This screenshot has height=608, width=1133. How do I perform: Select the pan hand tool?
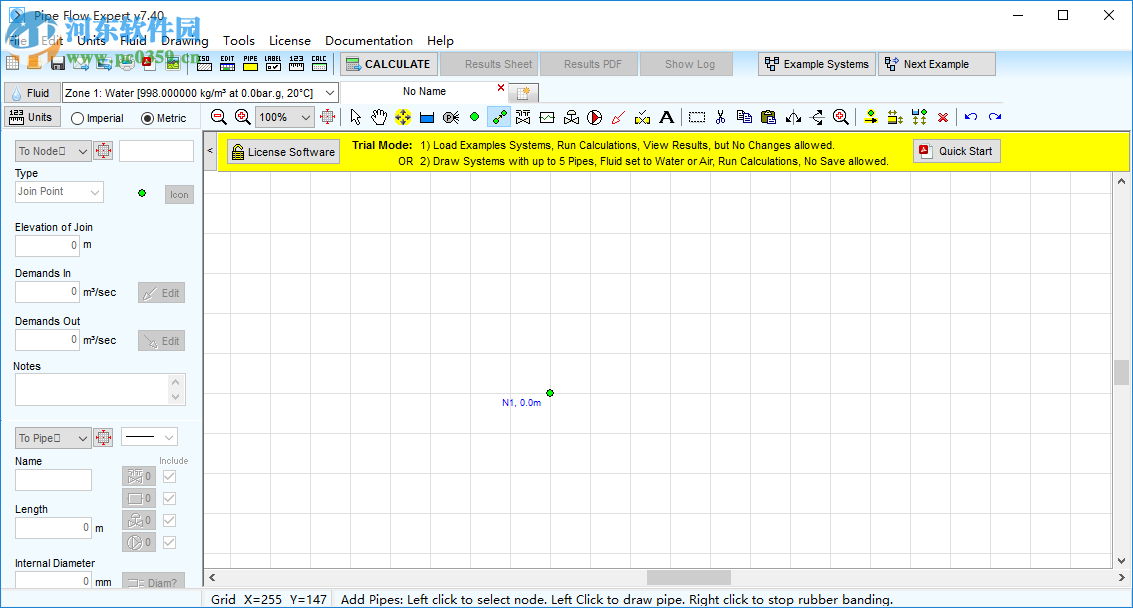coord(379,117)
